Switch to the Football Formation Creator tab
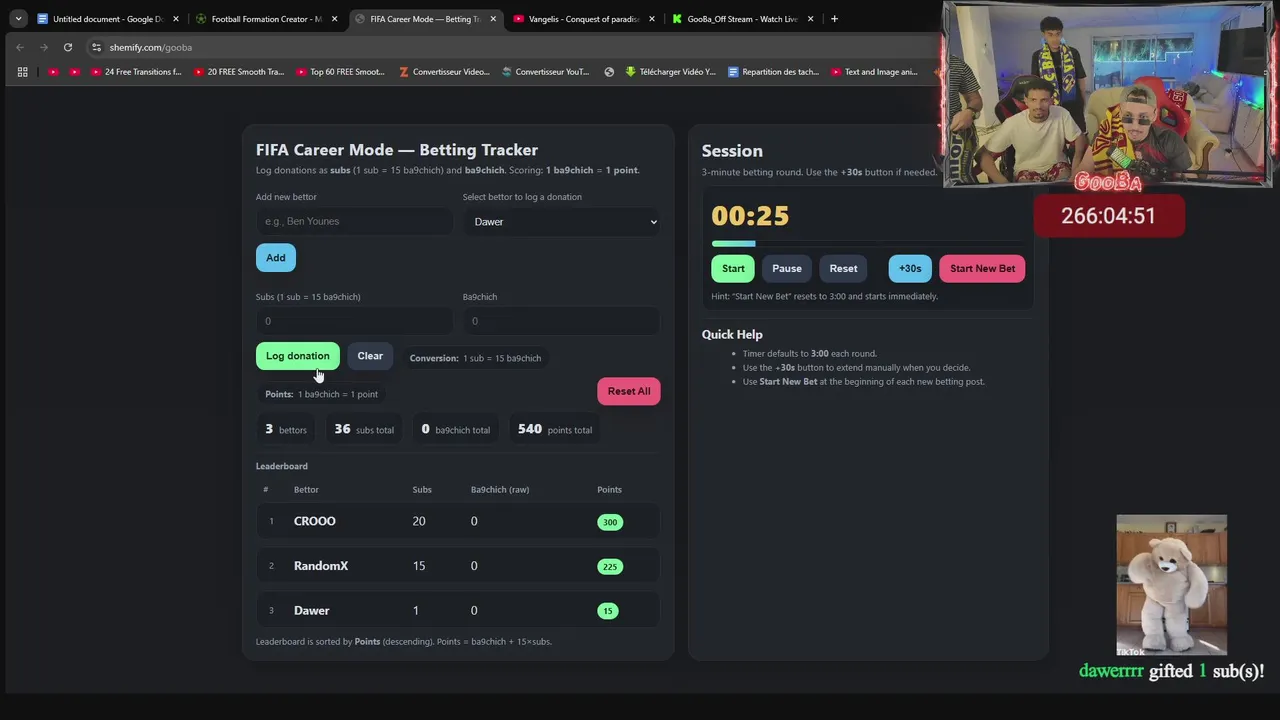 [265, 19]
